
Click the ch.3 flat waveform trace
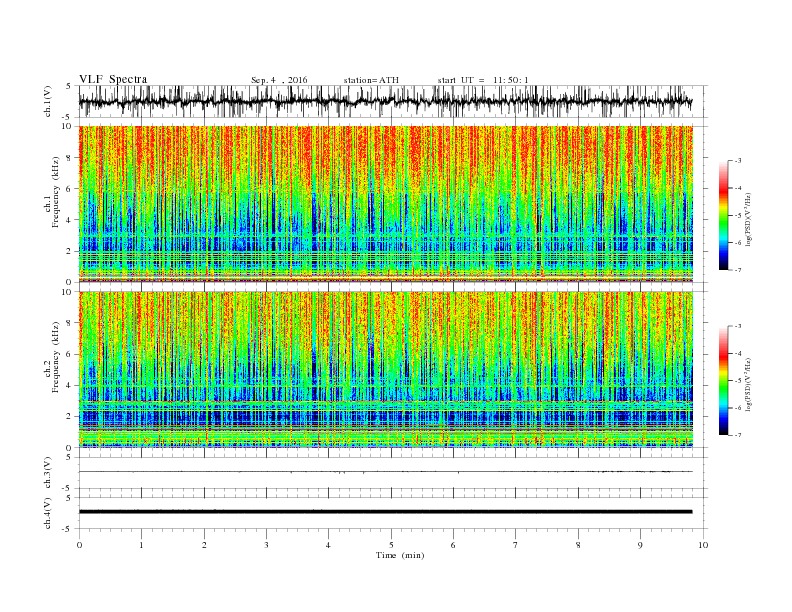(385, 472)
